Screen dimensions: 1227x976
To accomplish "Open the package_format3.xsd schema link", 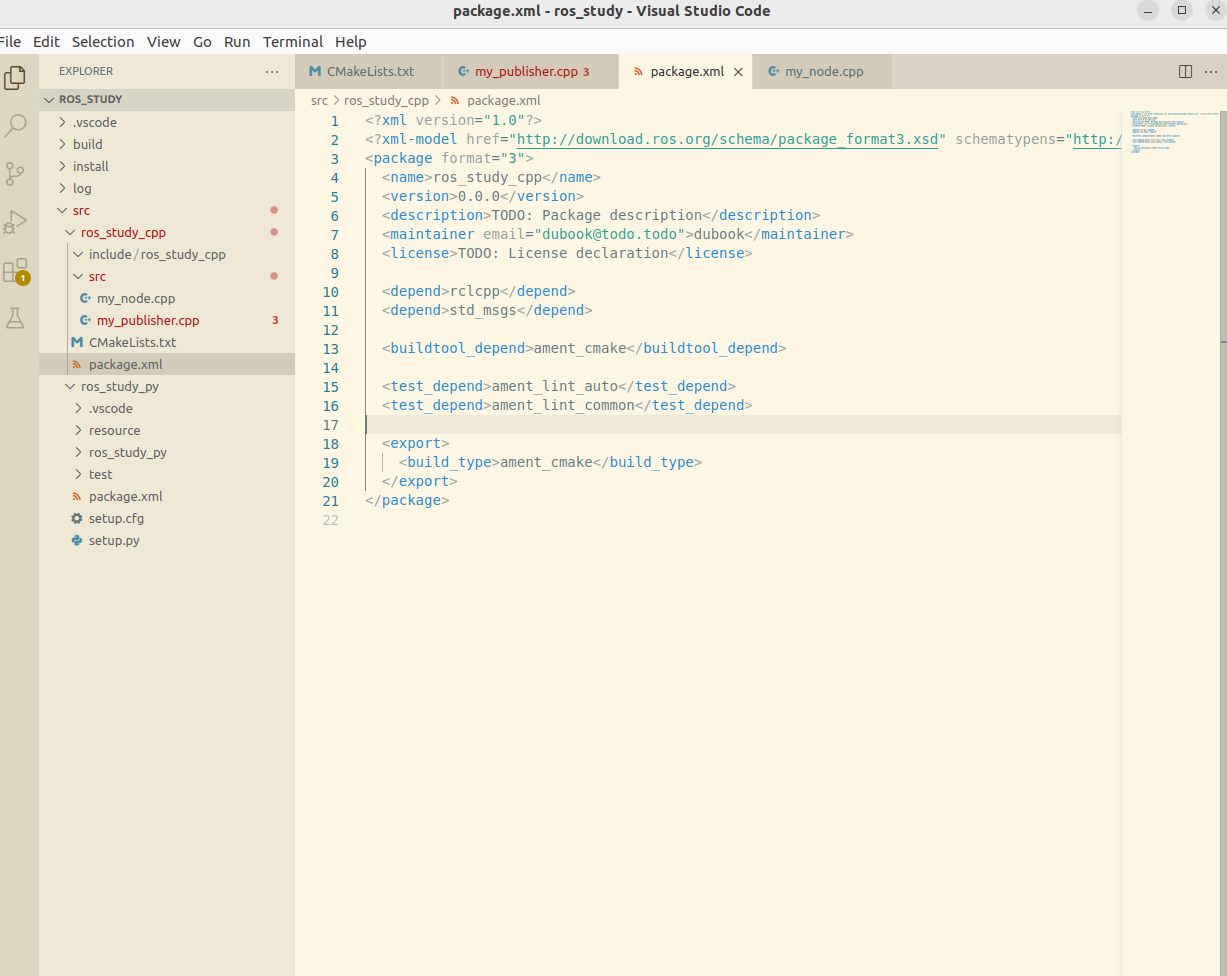I will [x=727, y=139].
